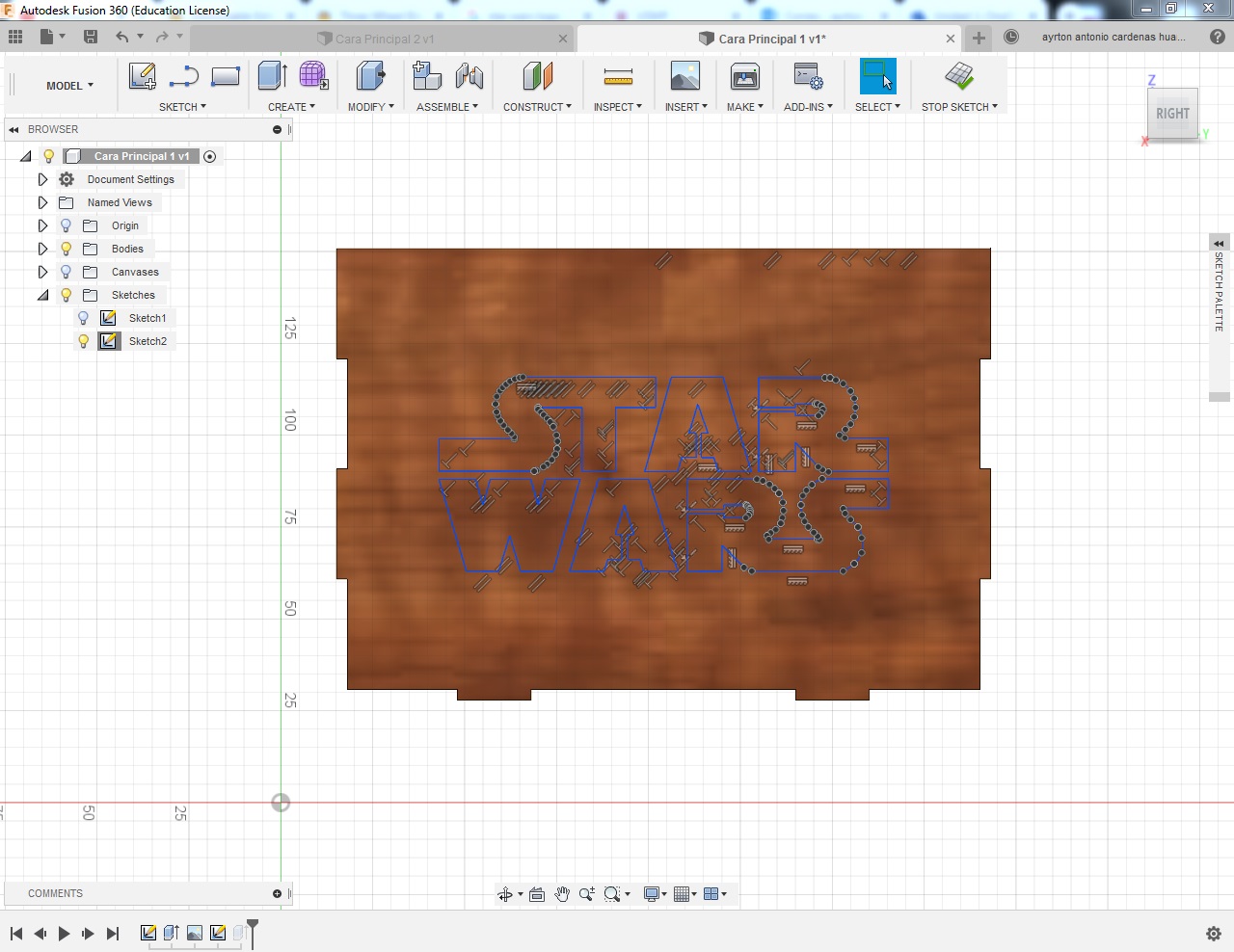The height and width of the screenshot is (952, 1234).
Task: Click the New Component assemble icon
Action: pos(427,76)
